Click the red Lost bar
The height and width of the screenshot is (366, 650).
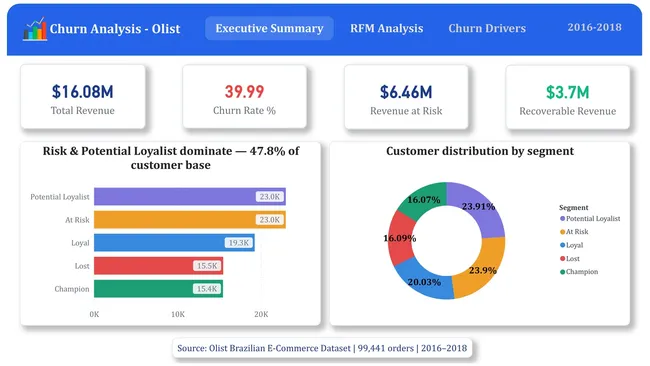(158, 266)
